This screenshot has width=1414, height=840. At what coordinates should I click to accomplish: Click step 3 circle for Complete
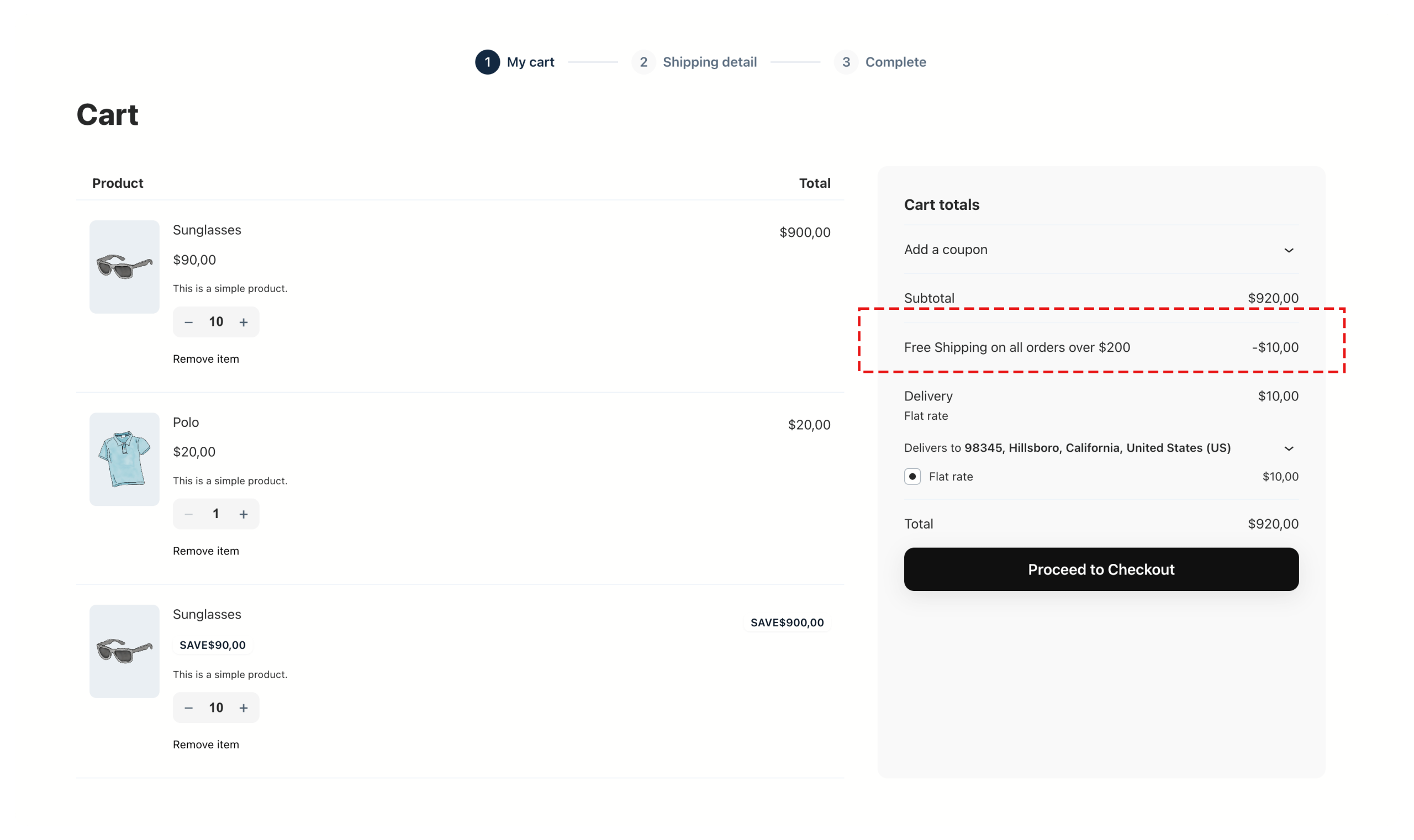click(846, 62)
